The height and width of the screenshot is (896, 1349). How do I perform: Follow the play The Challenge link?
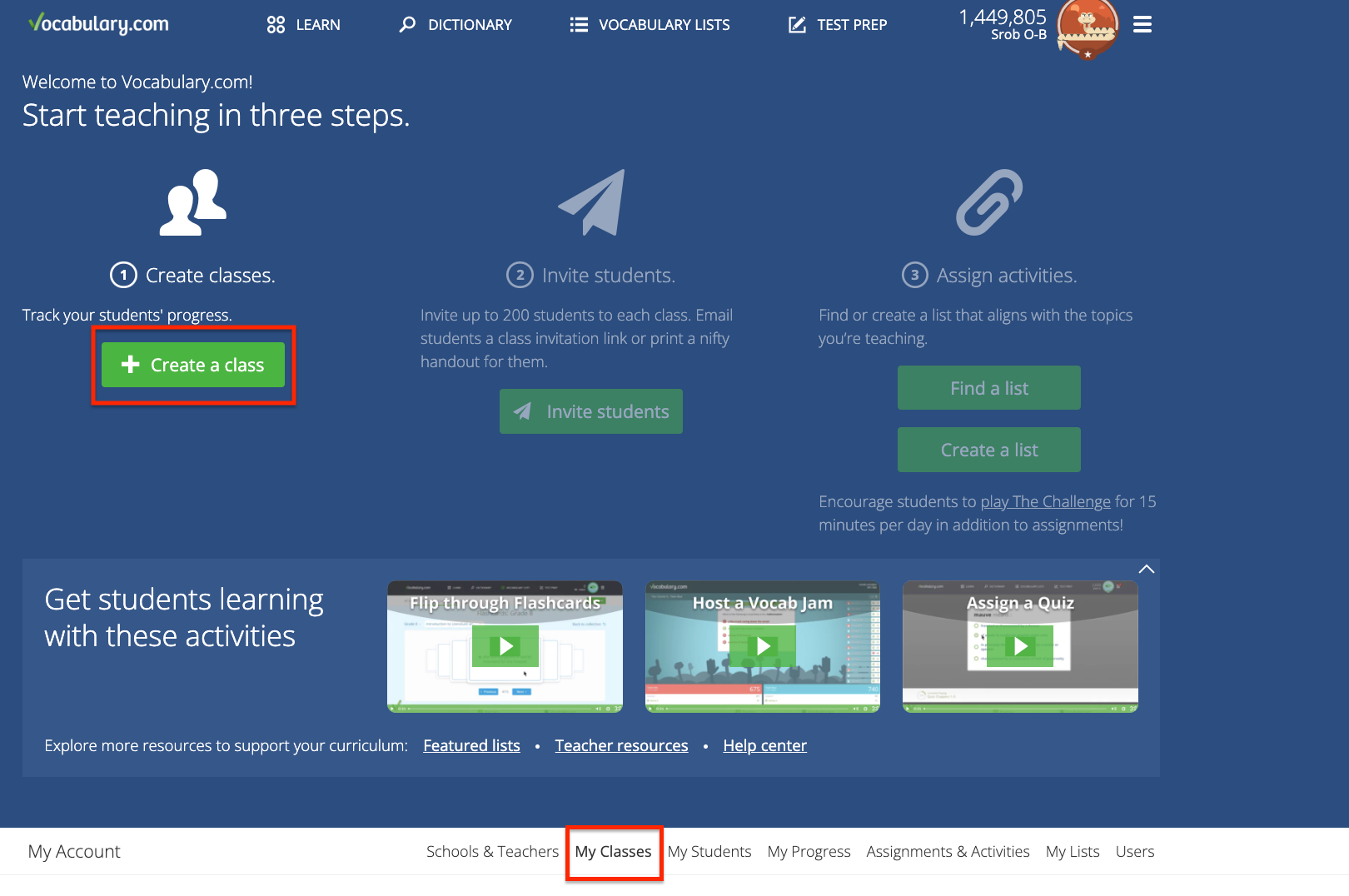coord(1045,501)
